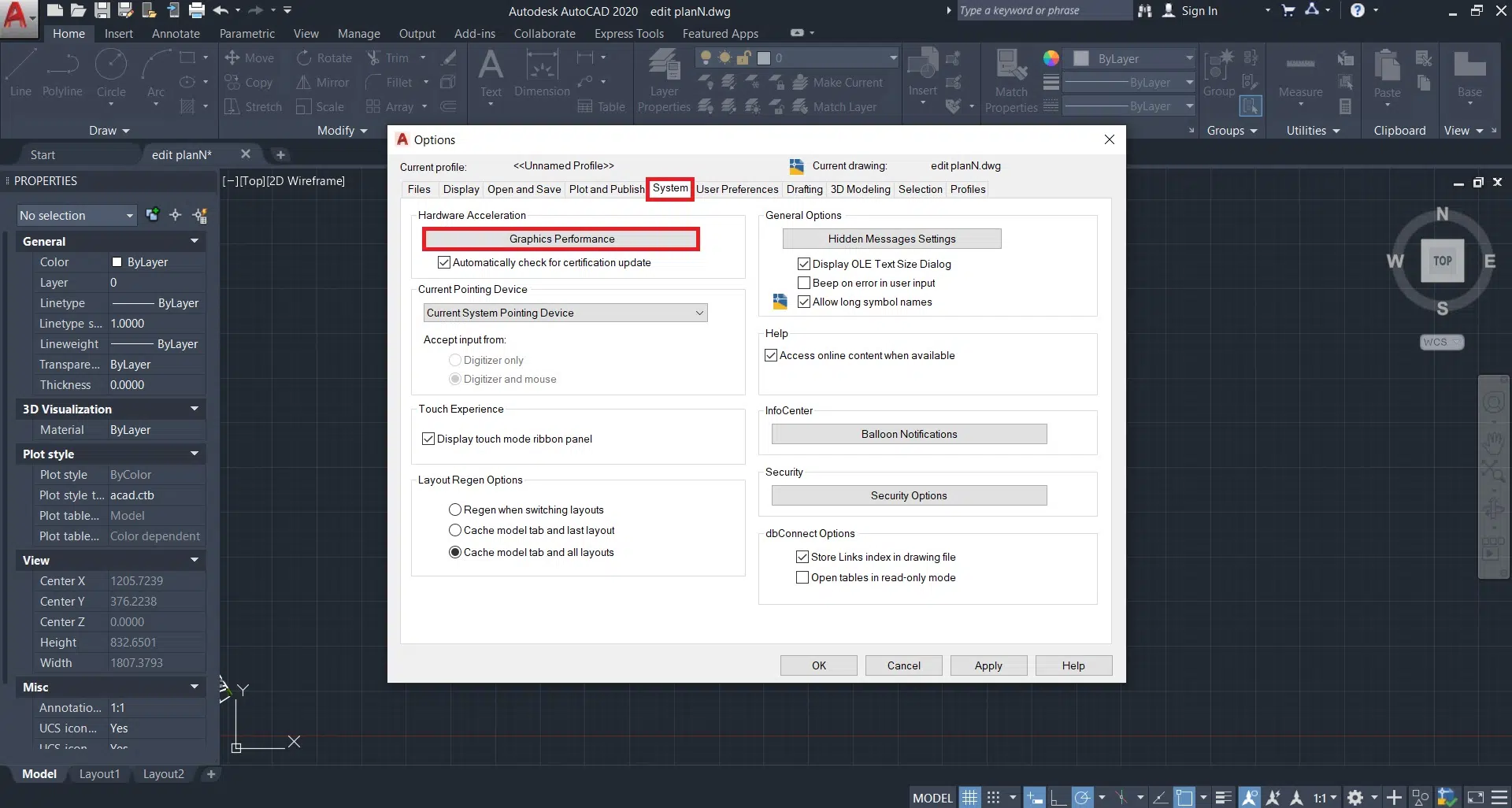The image size is (1512, 808).
Task: Open the Annotate ribbon tab
Action: [x=176, y=33]
